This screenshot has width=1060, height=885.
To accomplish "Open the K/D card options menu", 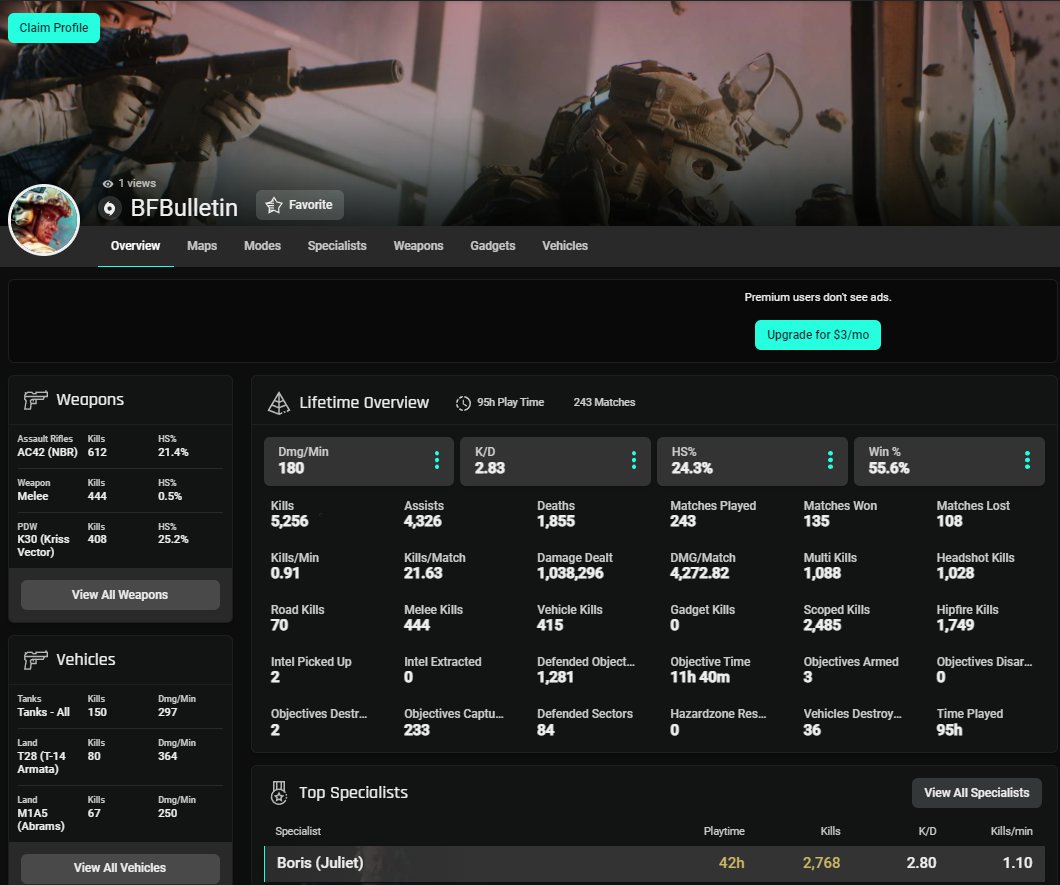I will pyautogui.click(x=633, y=460).
